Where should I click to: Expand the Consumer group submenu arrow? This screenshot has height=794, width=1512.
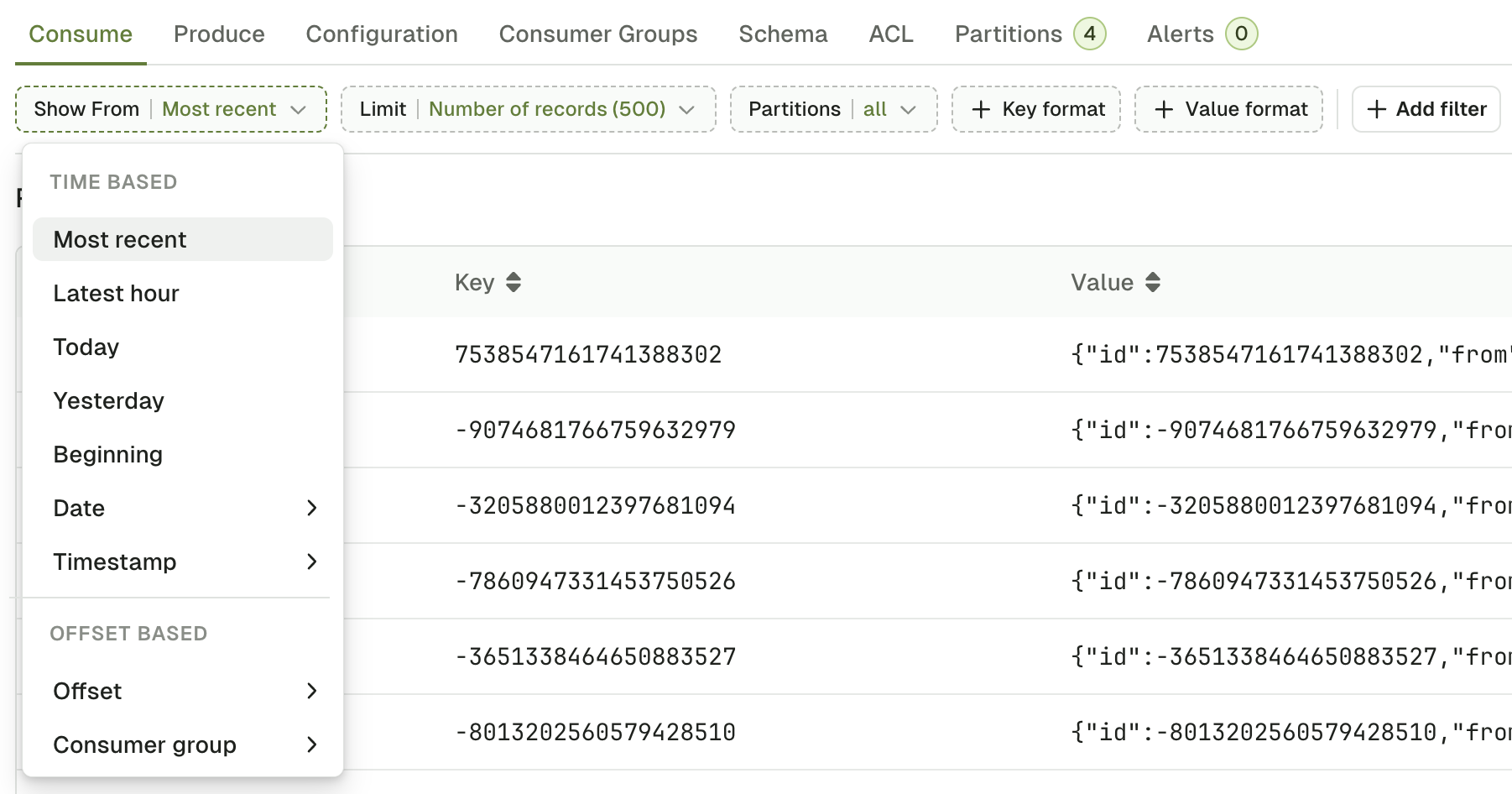point(312,744)
